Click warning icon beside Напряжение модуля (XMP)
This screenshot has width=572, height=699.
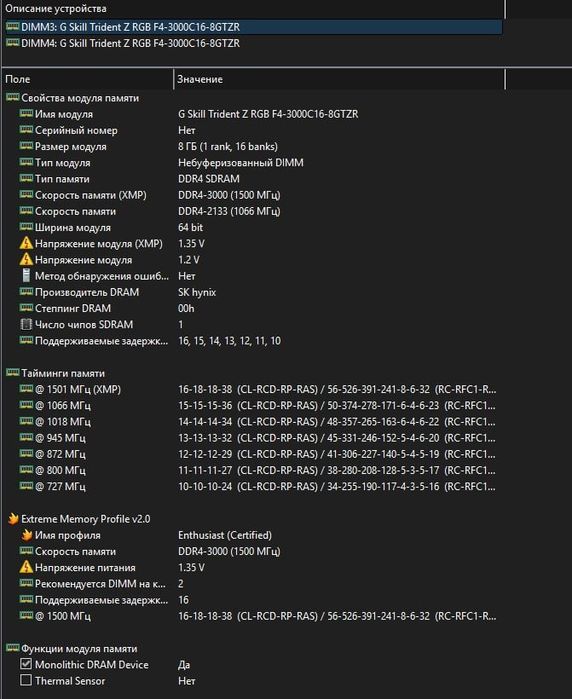point(26,243)
